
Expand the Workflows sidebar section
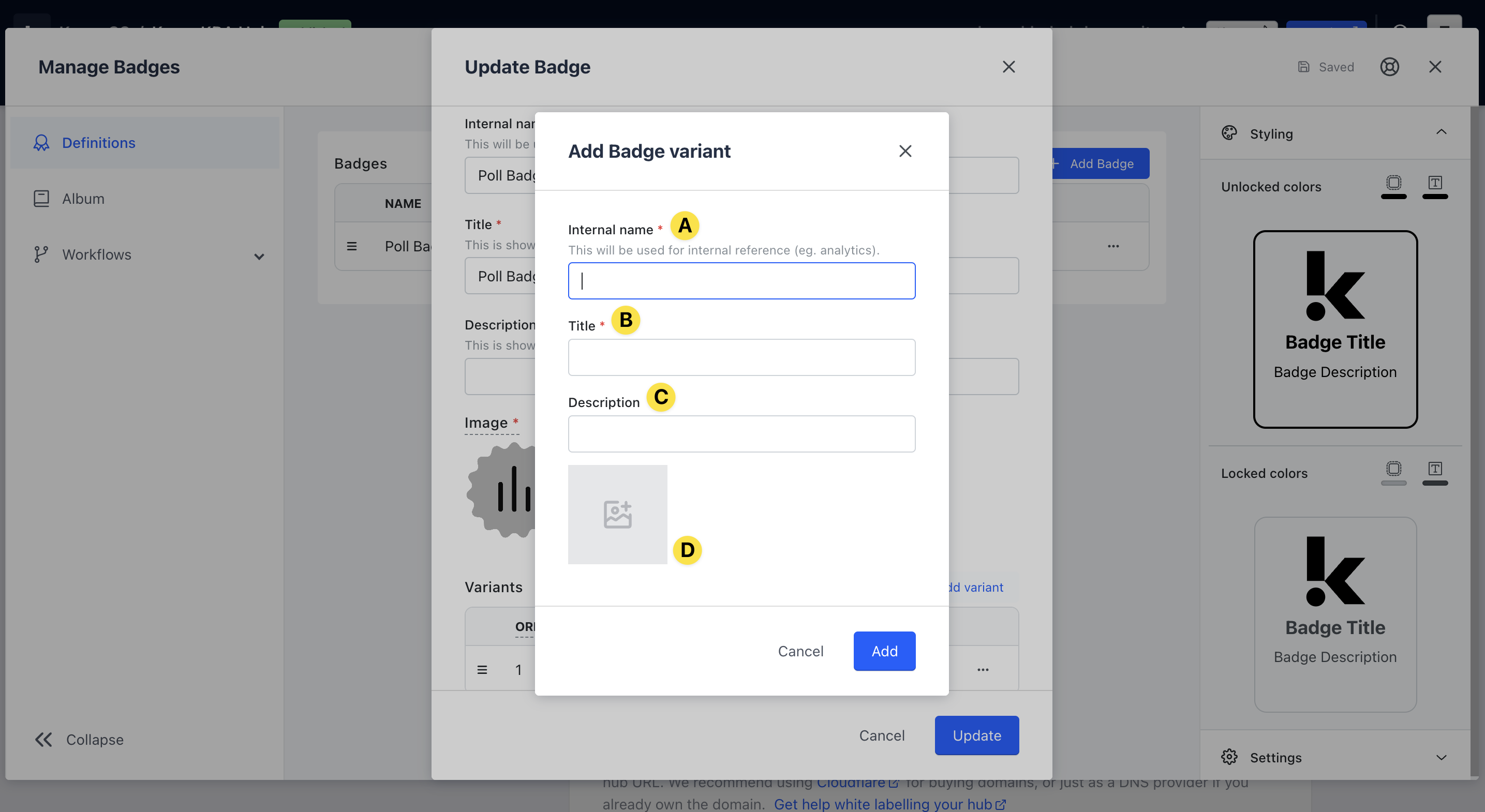click(x=259, y=256)
